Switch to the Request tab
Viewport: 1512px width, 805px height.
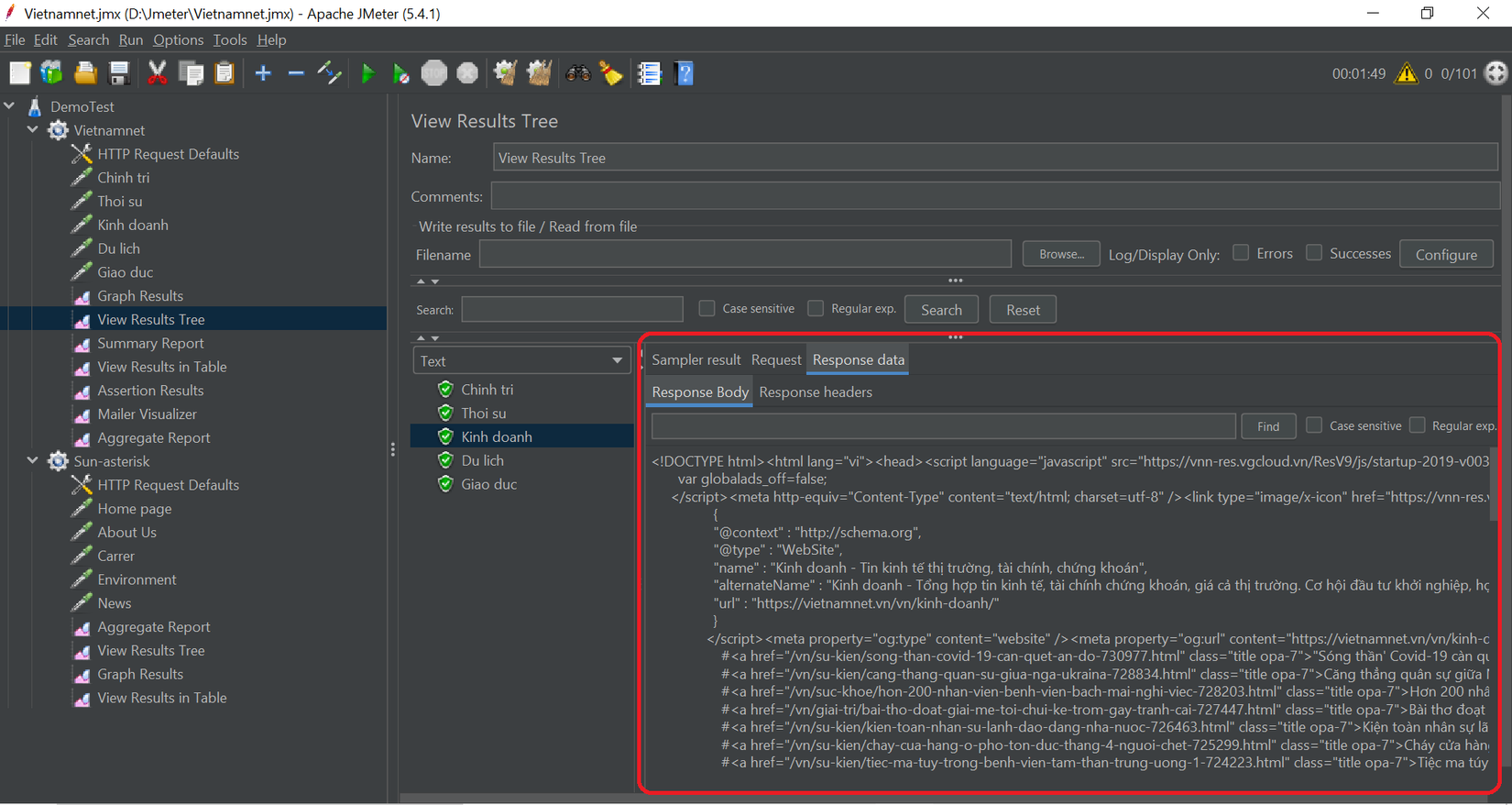pos(776,360)
